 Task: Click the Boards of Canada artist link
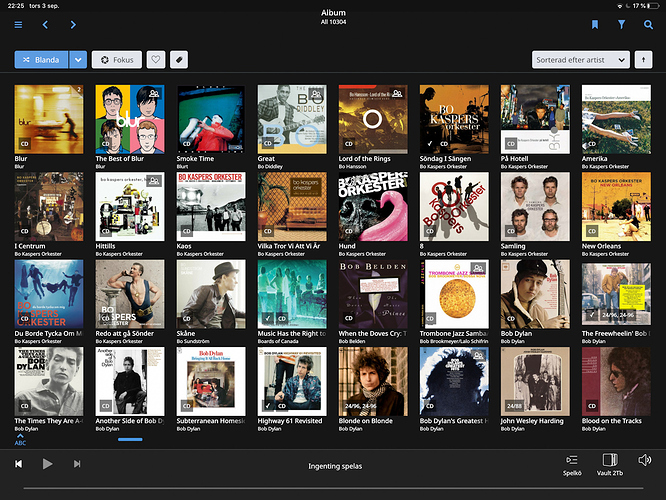[x=278, y=342]
